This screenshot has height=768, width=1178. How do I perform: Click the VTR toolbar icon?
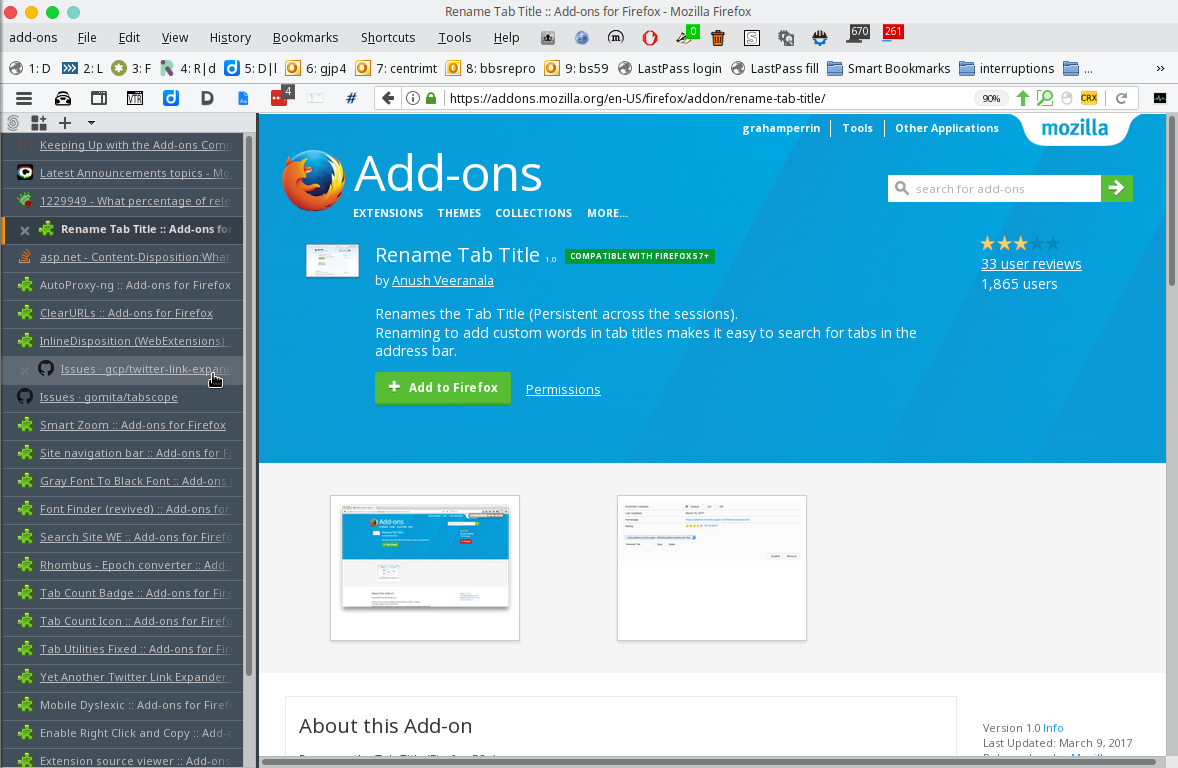[x=134, y=98]
